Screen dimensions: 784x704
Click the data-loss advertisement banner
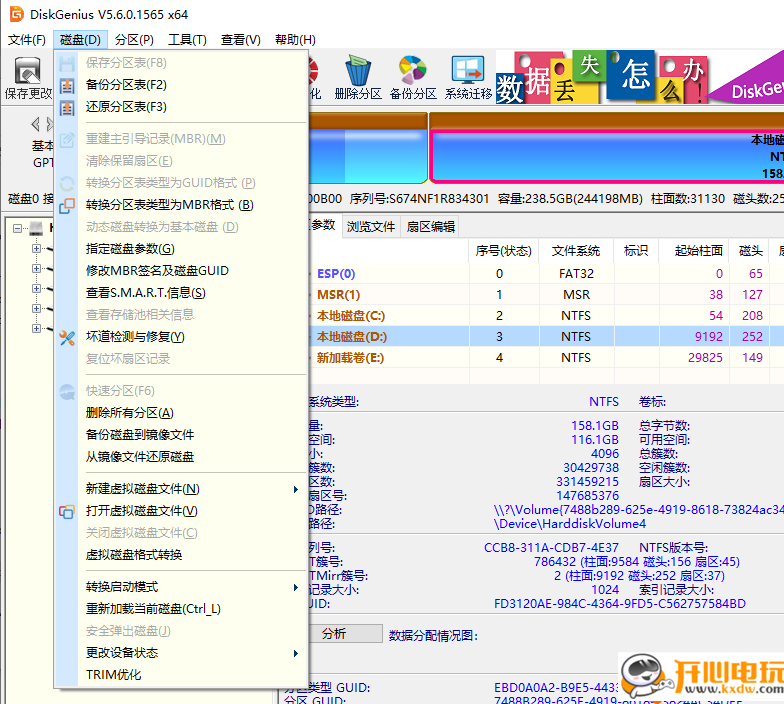coord(640,77)
